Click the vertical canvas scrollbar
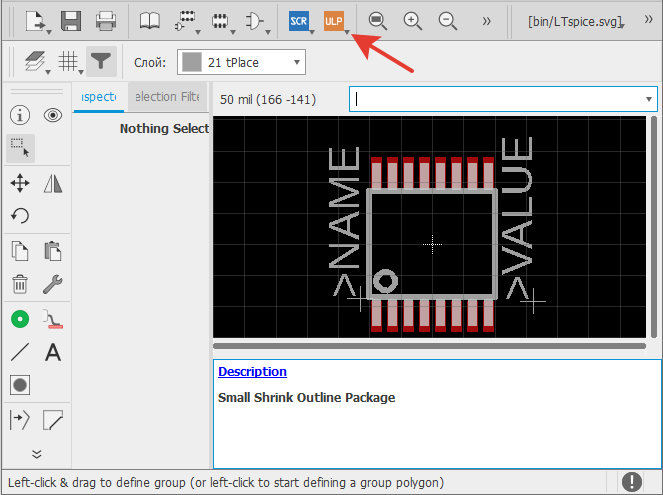The image size is (663, 495). 653,227
